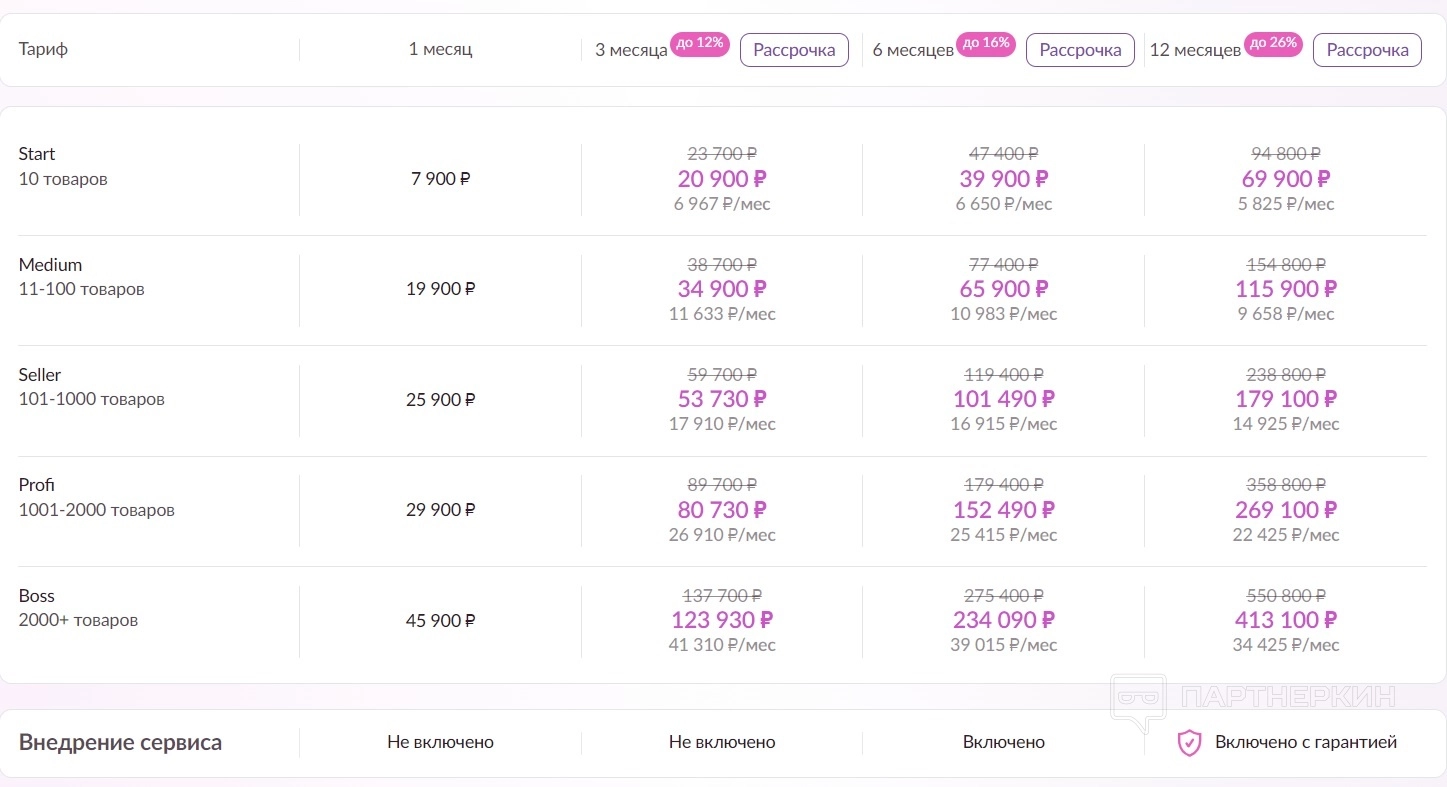Viewport: 1447px width, 787px height.
Task: Click the 'до 12%' discount badge
Action: pos(700,44)
